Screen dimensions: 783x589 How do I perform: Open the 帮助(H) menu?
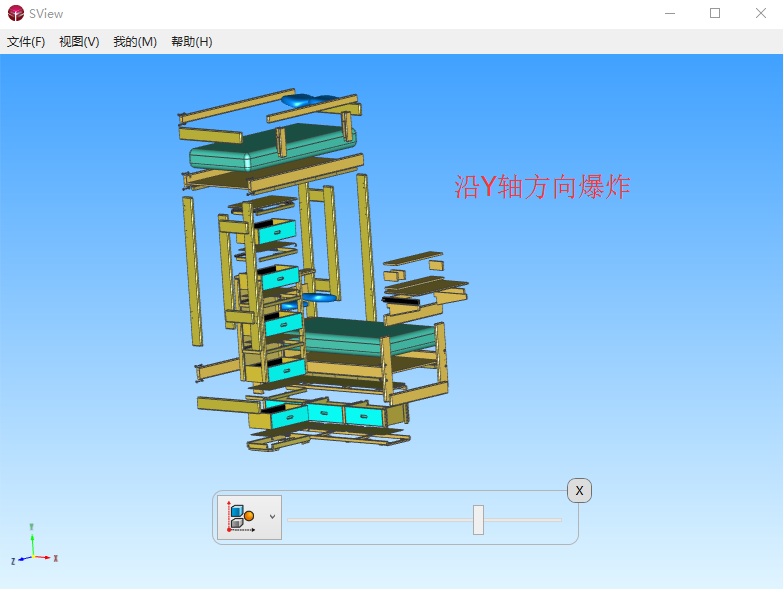[x=192, y=41]
